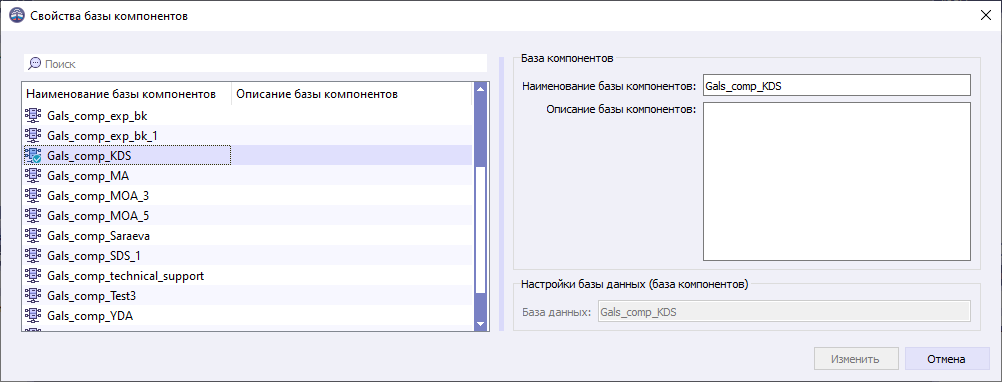Click the checked database icon beside Gals_comp_KDS
1002x382 pixels.
coord(33,155)
